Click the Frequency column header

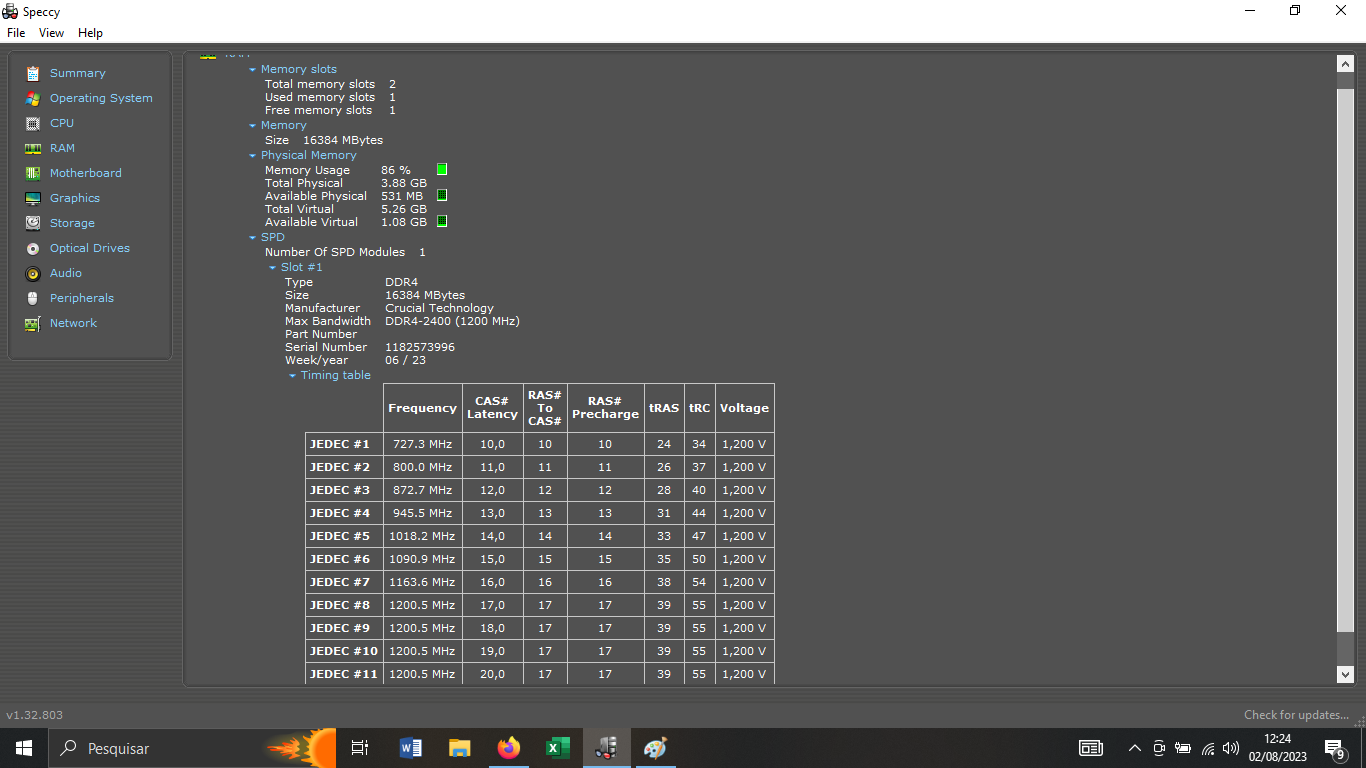423,408
